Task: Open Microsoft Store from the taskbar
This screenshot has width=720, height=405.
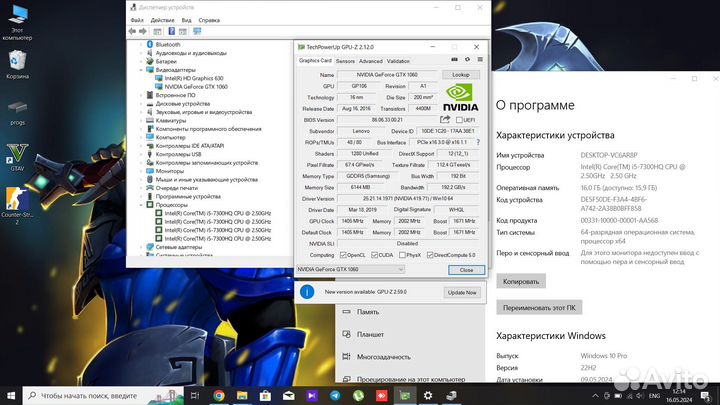Action: (x=265, y=395)
